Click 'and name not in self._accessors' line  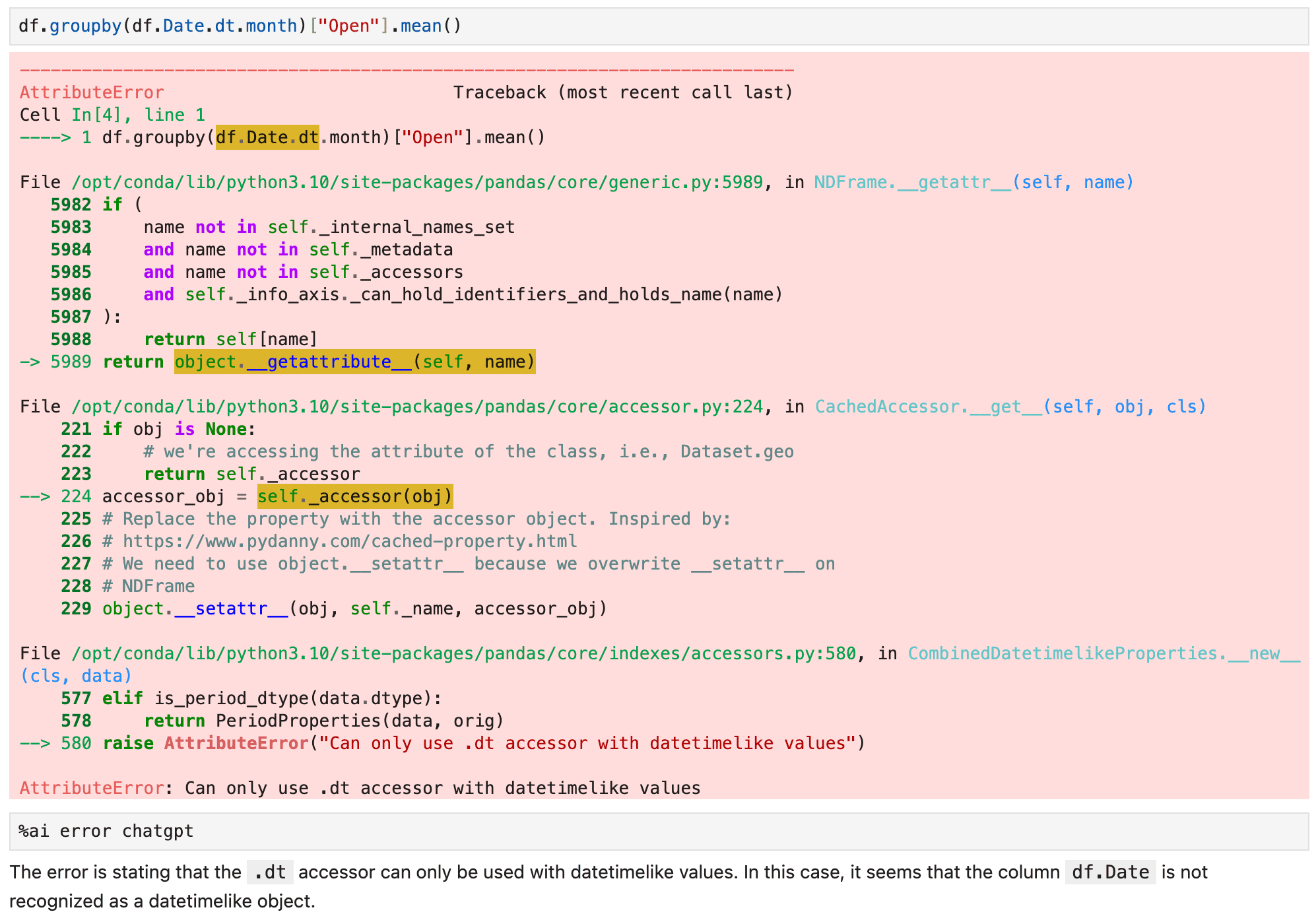point(304,272)
